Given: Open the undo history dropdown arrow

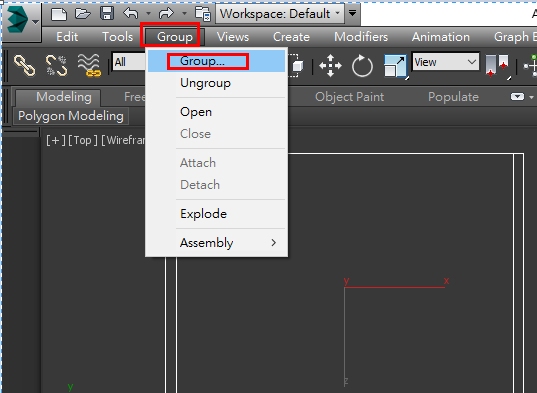Looking at the screenshot, I should [148, 14].
